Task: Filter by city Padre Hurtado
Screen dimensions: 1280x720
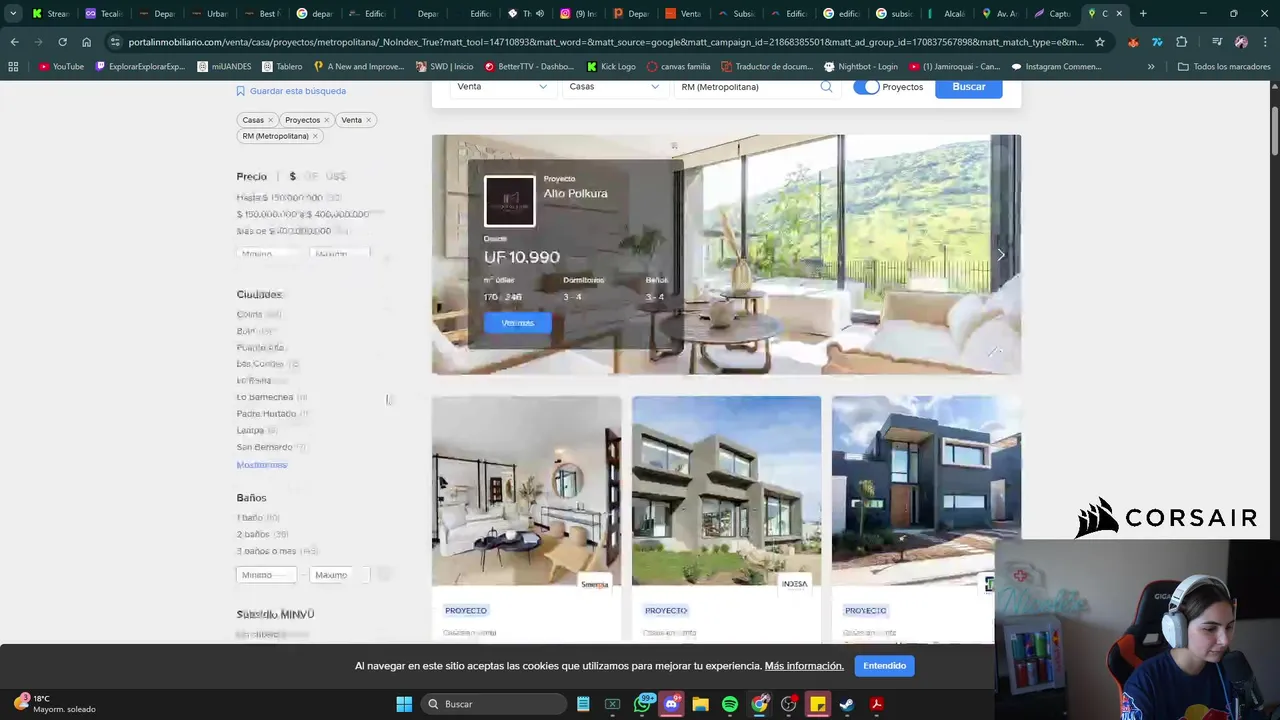Action: (x=266, y=414)
